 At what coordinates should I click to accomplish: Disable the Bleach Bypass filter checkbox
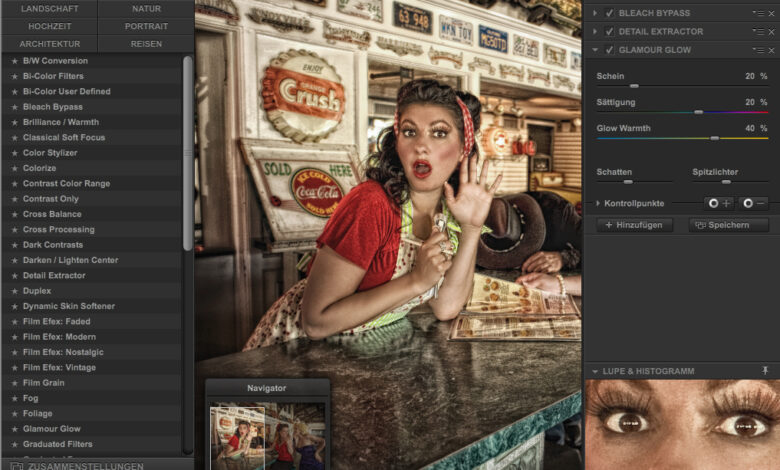click(x=609, y=13)
